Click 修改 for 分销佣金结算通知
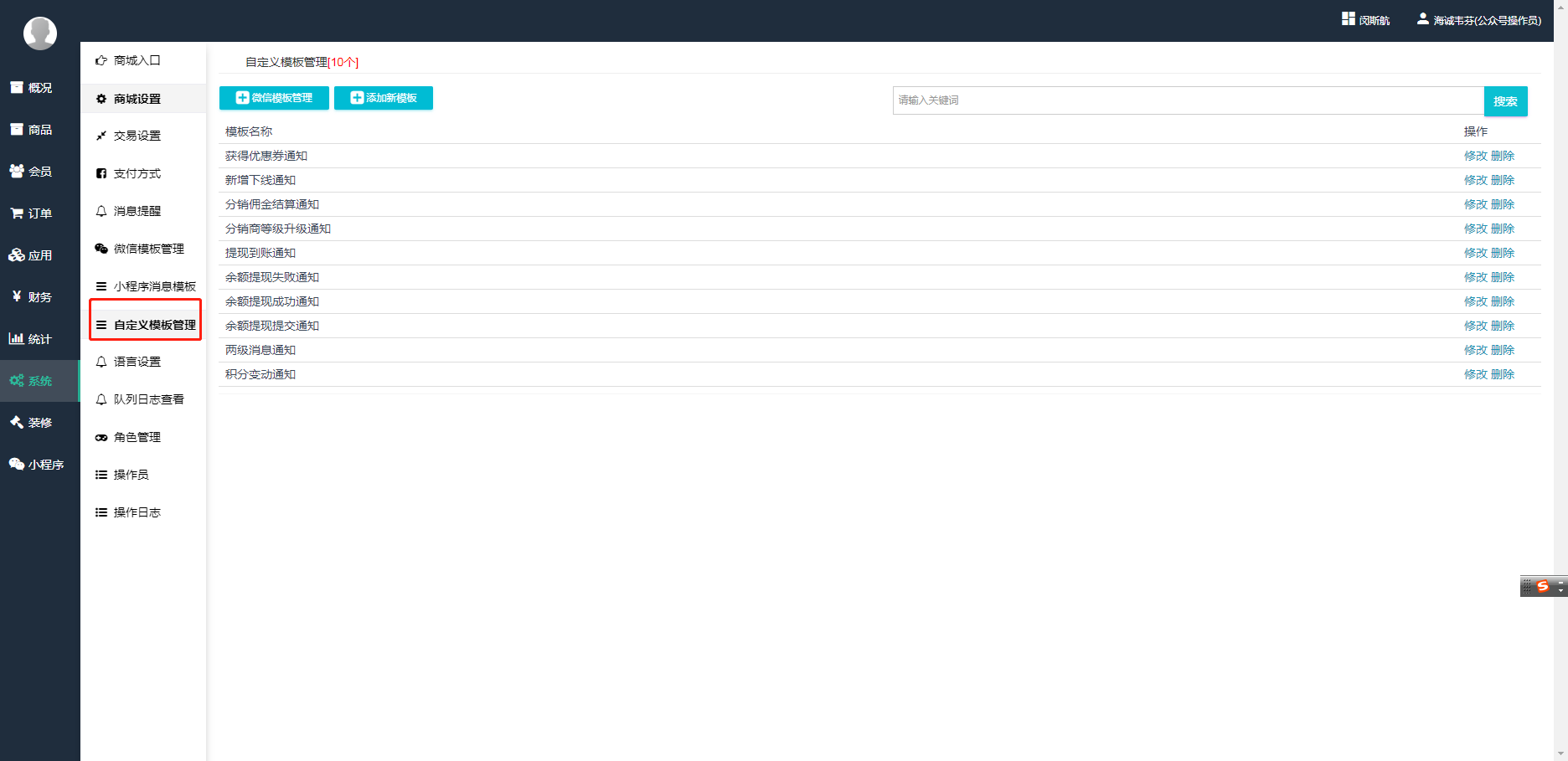 point(1475,204)
